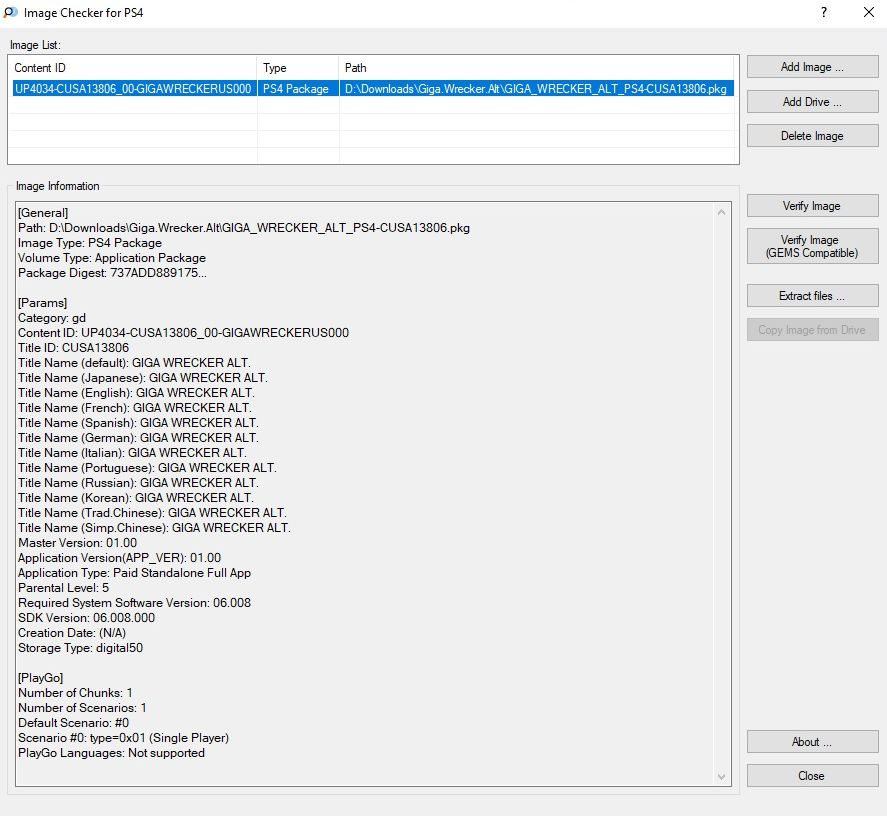The image size is (887, 816).
Task: Click Verify Image (GEMS Compatible) button
Action: [x=812, y=246]
